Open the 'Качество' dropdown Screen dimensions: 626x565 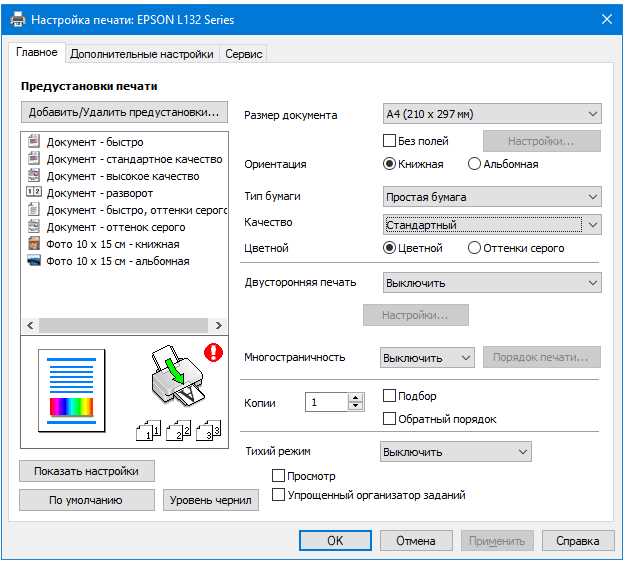[492, 225]
